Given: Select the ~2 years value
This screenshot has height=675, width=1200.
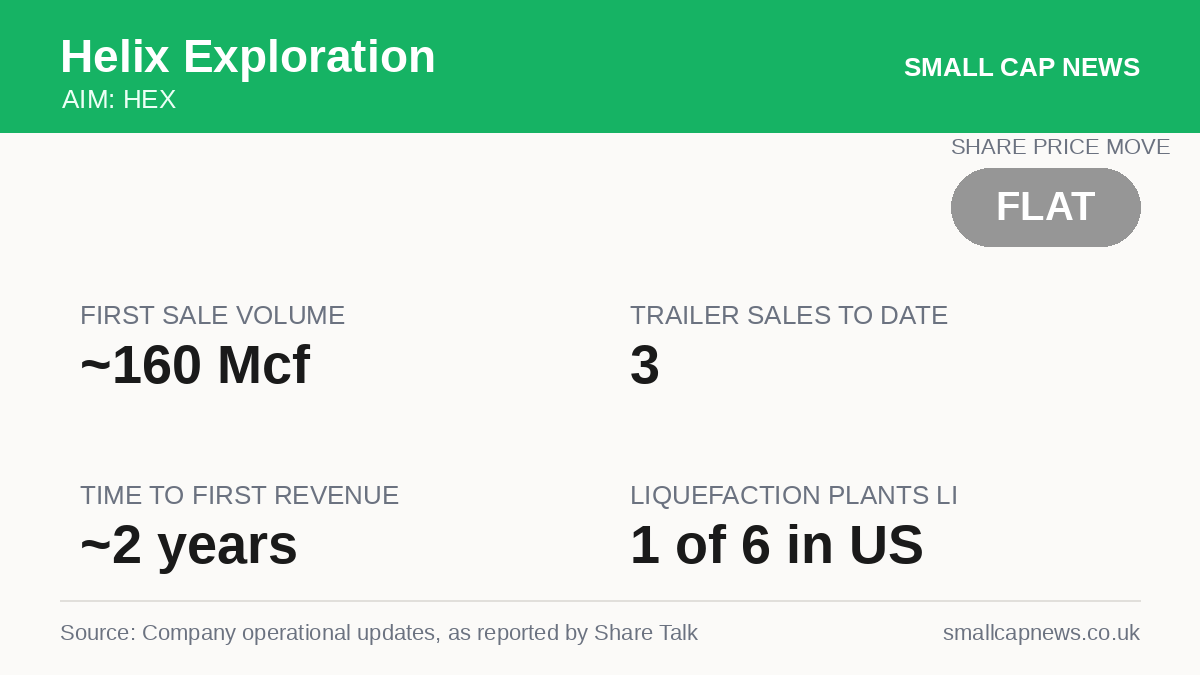Looking at the screenshot, I should (x=189, y=546).
